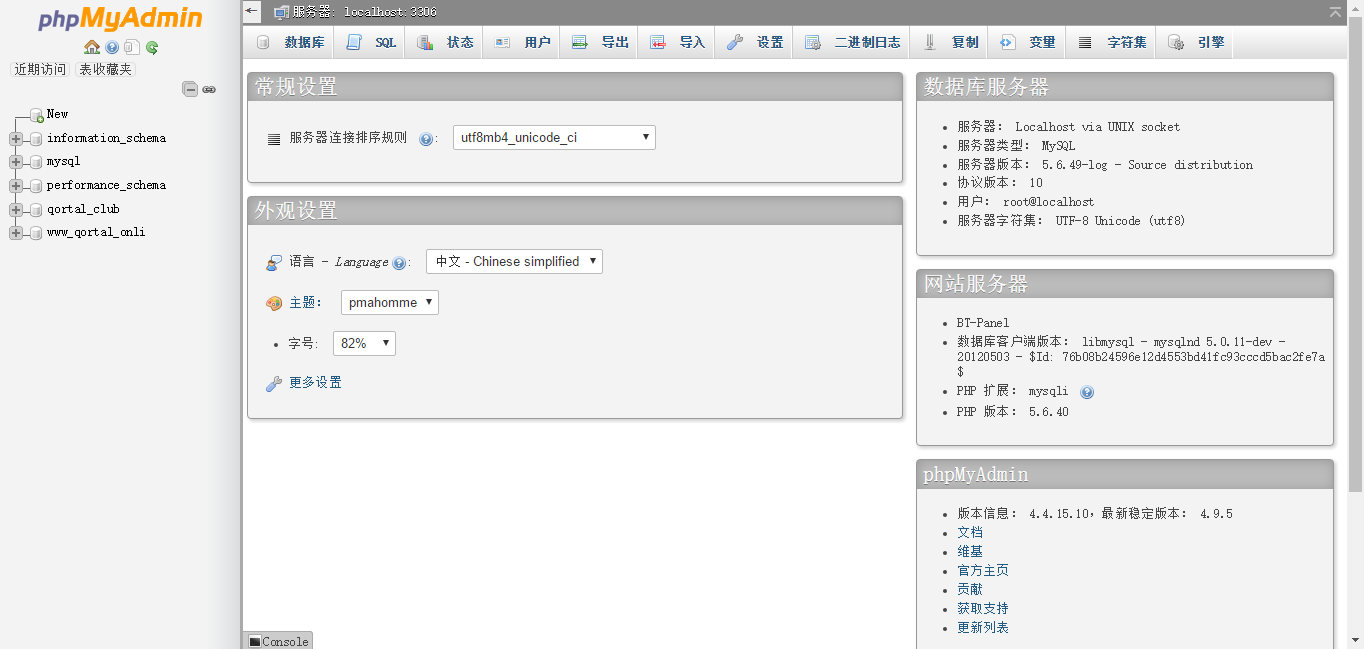Select www_qortal_onli database name

click(96, 232)
